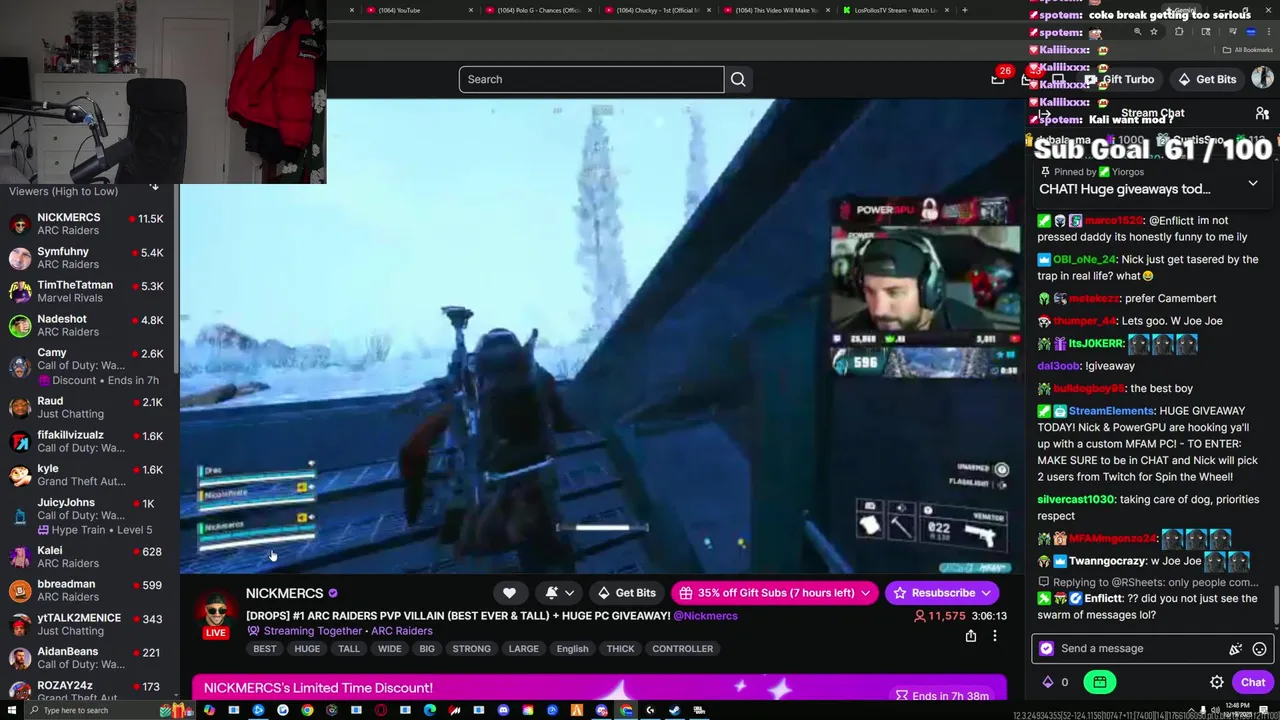Click the NICKMERCS streamer avatar with LIVE

[216, 613]
